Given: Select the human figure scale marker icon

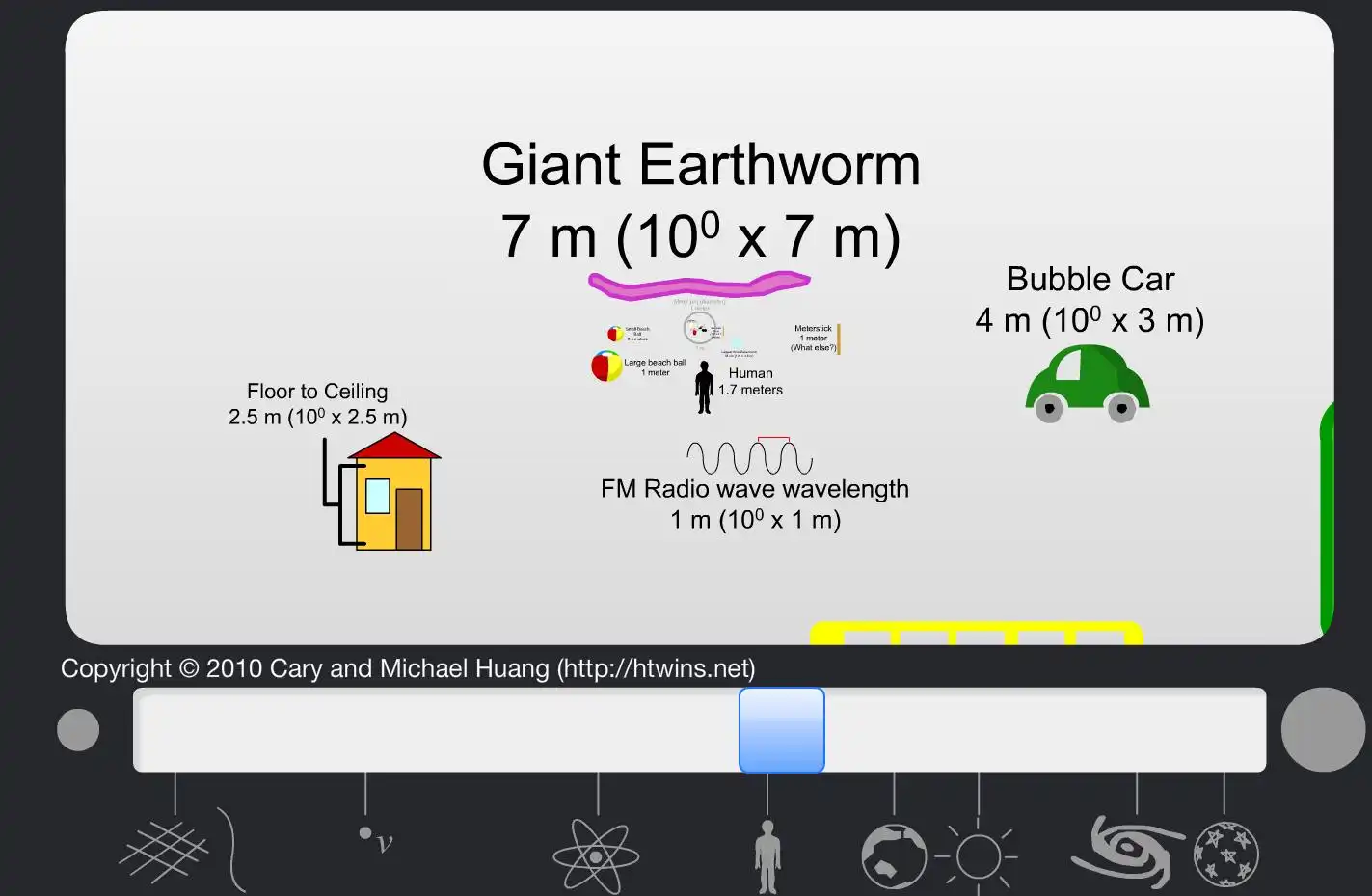Looking at the screenshot, I should 767,855.
